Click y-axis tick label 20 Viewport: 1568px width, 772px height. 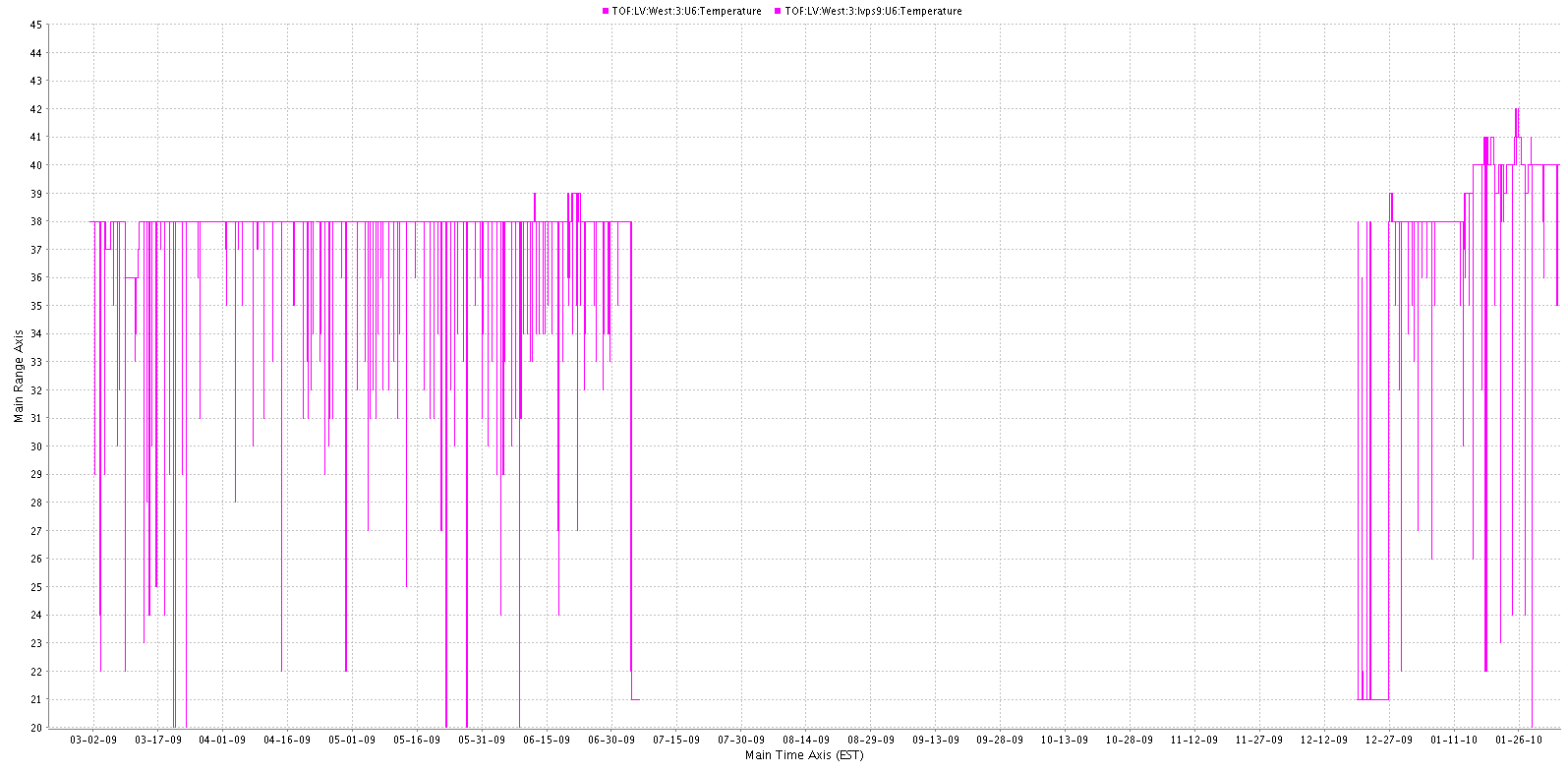tap(35, 728)
